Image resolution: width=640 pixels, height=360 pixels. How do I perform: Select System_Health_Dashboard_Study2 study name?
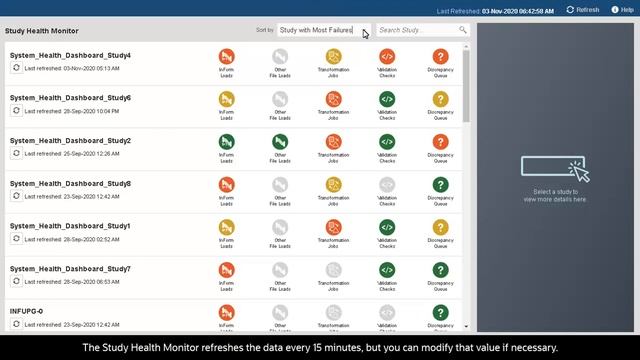click(70, 141)
